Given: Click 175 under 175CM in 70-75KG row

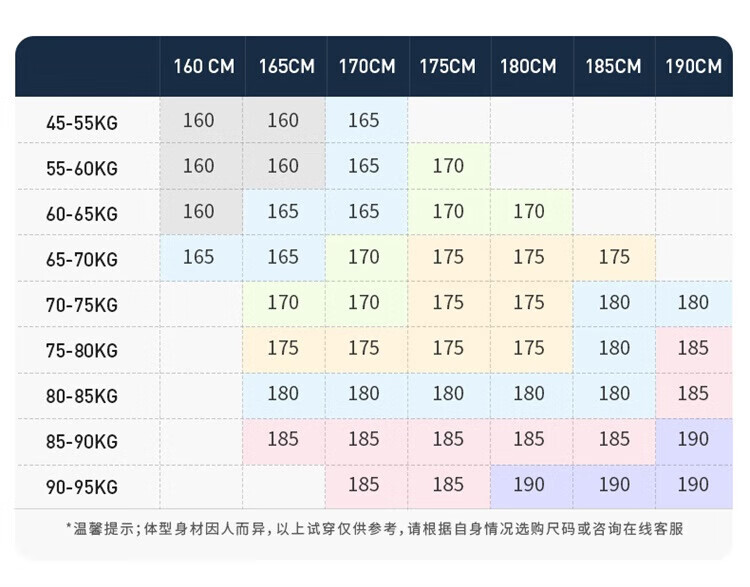Looking at the screenshot, I should click(x=448, y=302).
